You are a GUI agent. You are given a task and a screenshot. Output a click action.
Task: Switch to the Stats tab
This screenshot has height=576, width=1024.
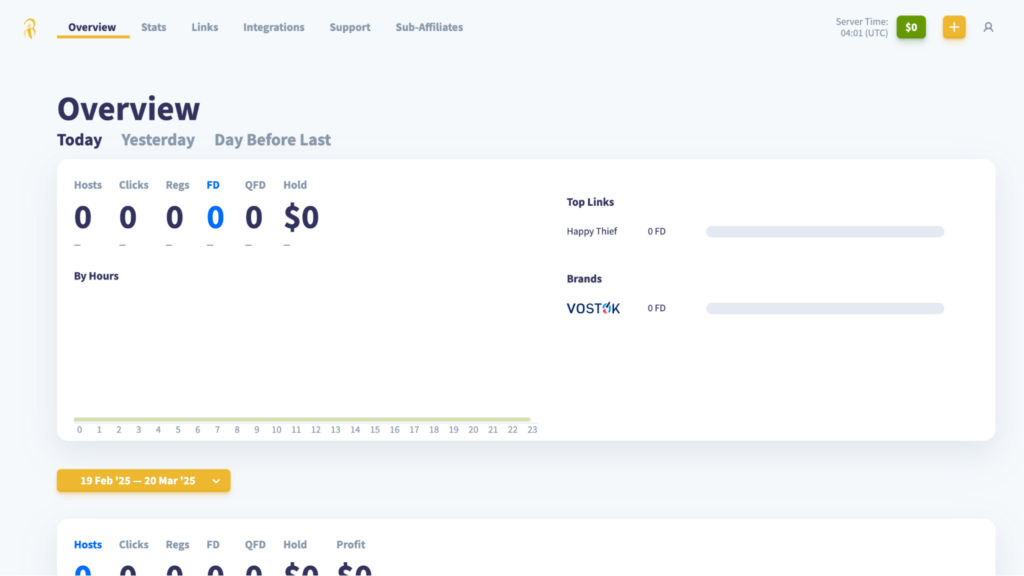tap(153, 27)
